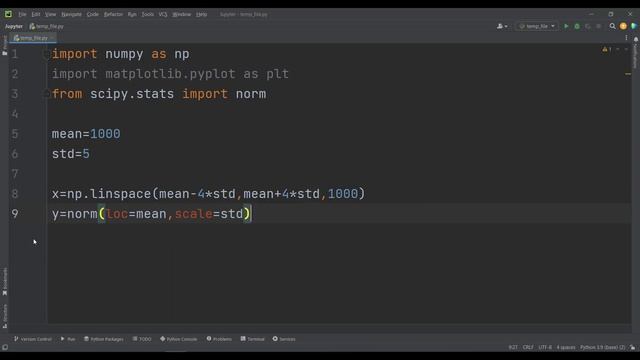Click the word linspace on line 8
The width and height of the screenshot is (640, 360).
pyautogui.click(x=120, y=194)
